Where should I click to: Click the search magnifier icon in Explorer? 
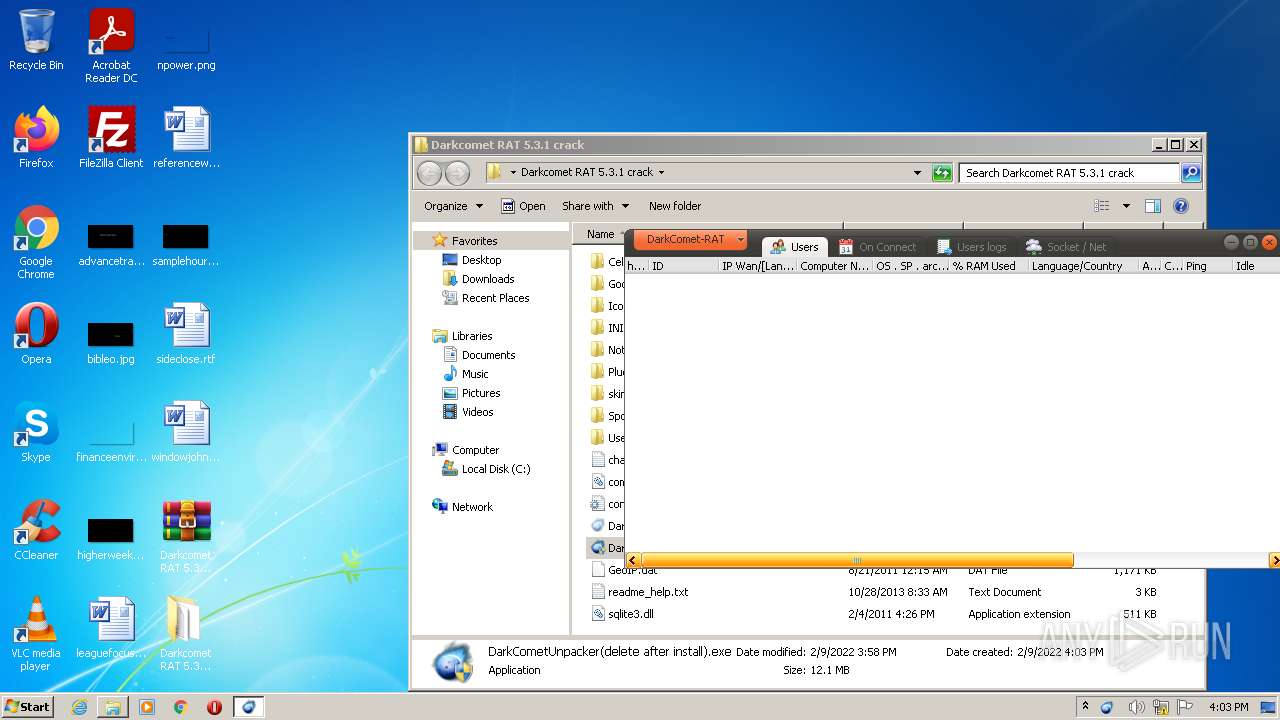click(x=1190, y=173)
